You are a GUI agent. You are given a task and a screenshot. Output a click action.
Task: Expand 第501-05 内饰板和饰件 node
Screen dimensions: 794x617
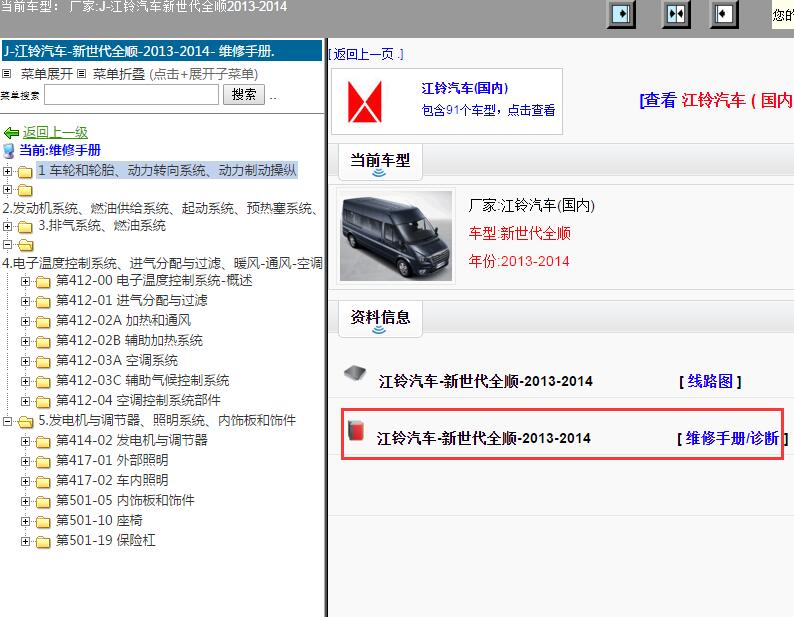25,502
